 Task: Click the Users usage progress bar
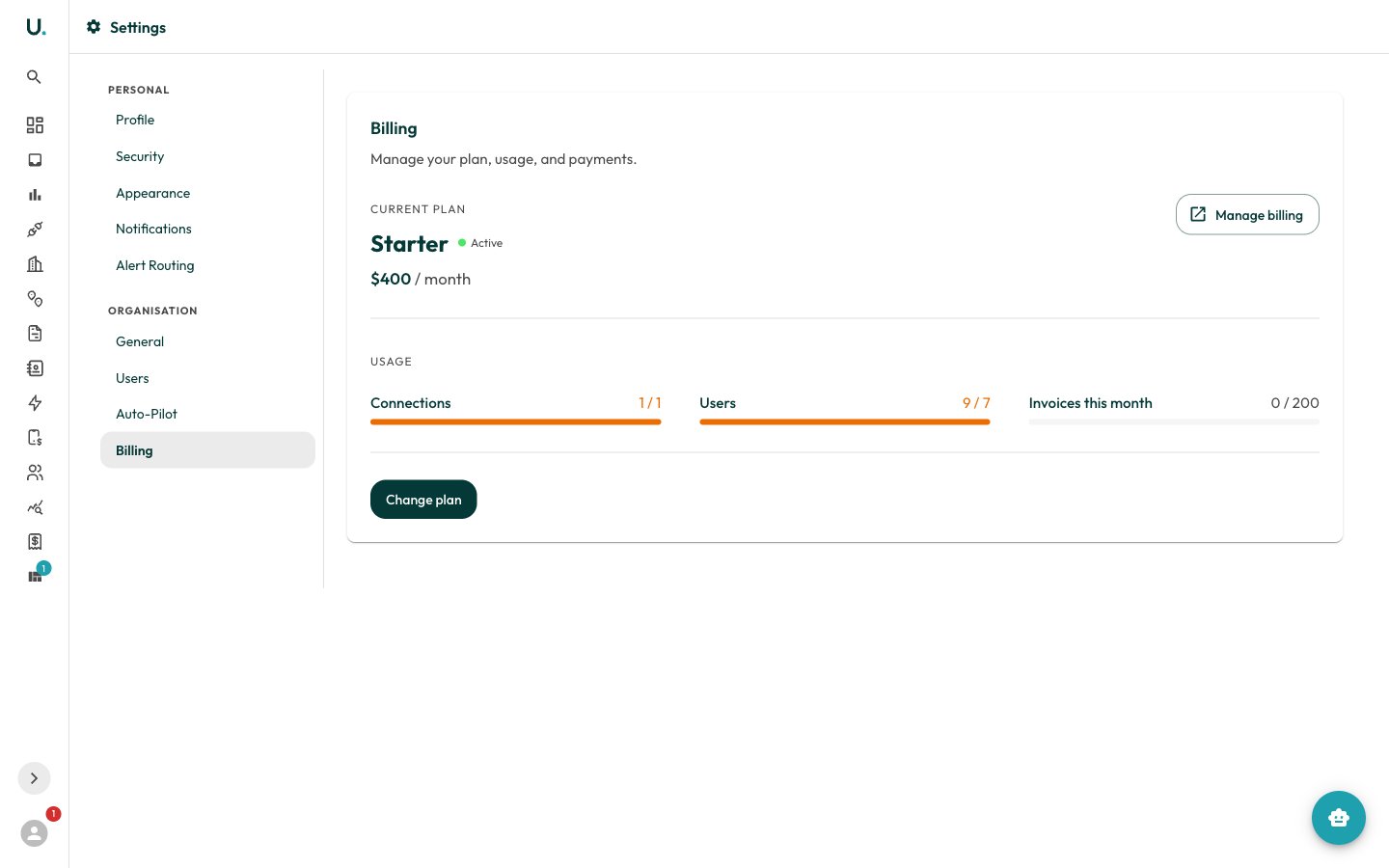[845, 421]
